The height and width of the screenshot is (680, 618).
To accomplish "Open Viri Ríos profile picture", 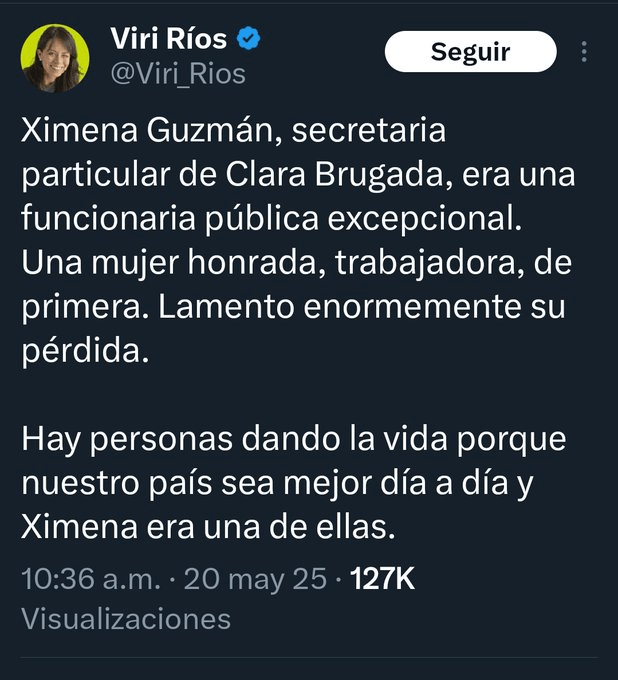I will pos(55,58).
